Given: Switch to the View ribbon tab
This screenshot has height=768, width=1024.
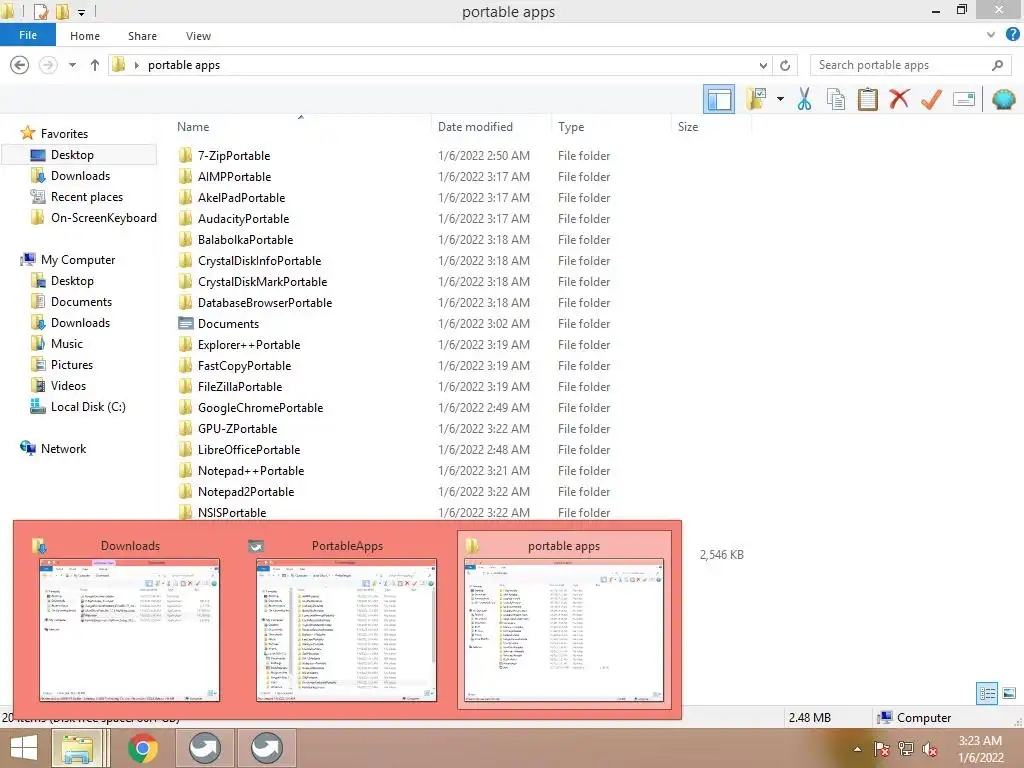Looking at the screenshot, I should tap(198, 36).
